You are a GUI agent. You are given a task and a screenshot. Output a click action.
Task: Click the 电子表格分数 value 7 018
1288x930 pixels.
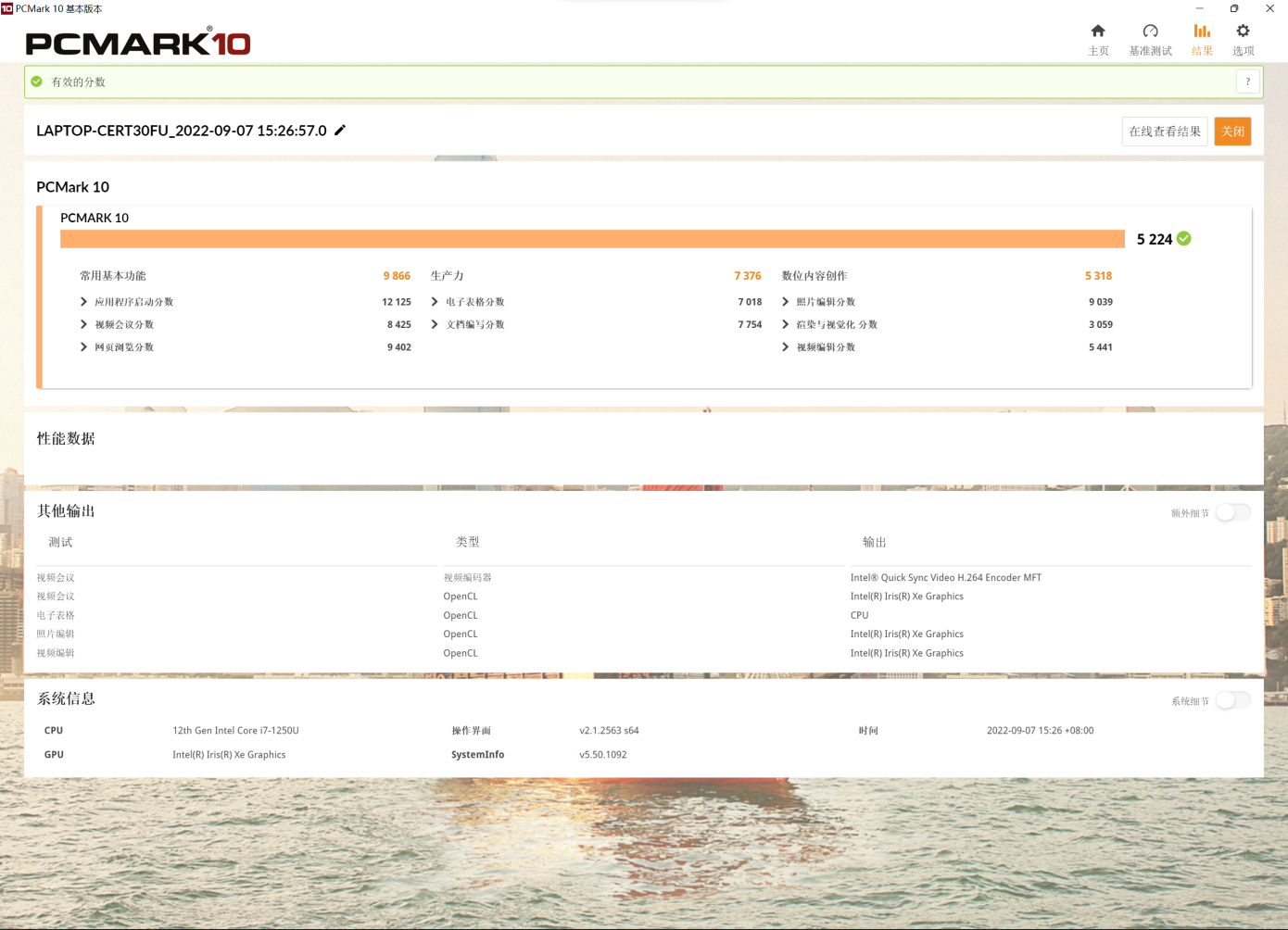[x=751, y=302]
